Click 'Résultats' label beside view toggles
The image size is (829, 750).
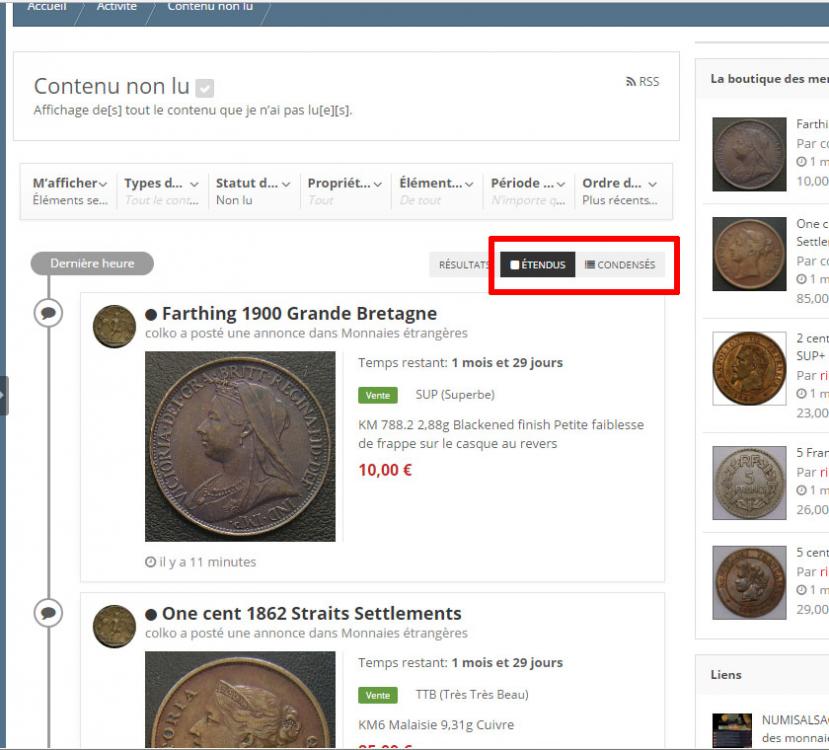464,265
